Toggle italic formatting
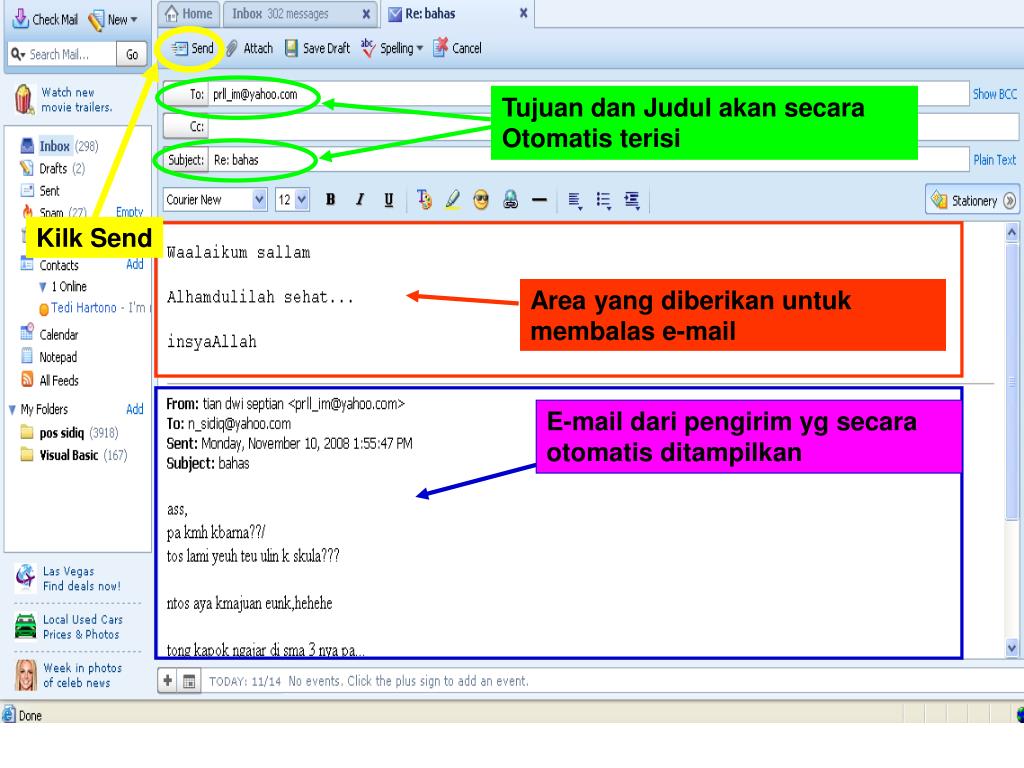 click(x=360, y=200)
